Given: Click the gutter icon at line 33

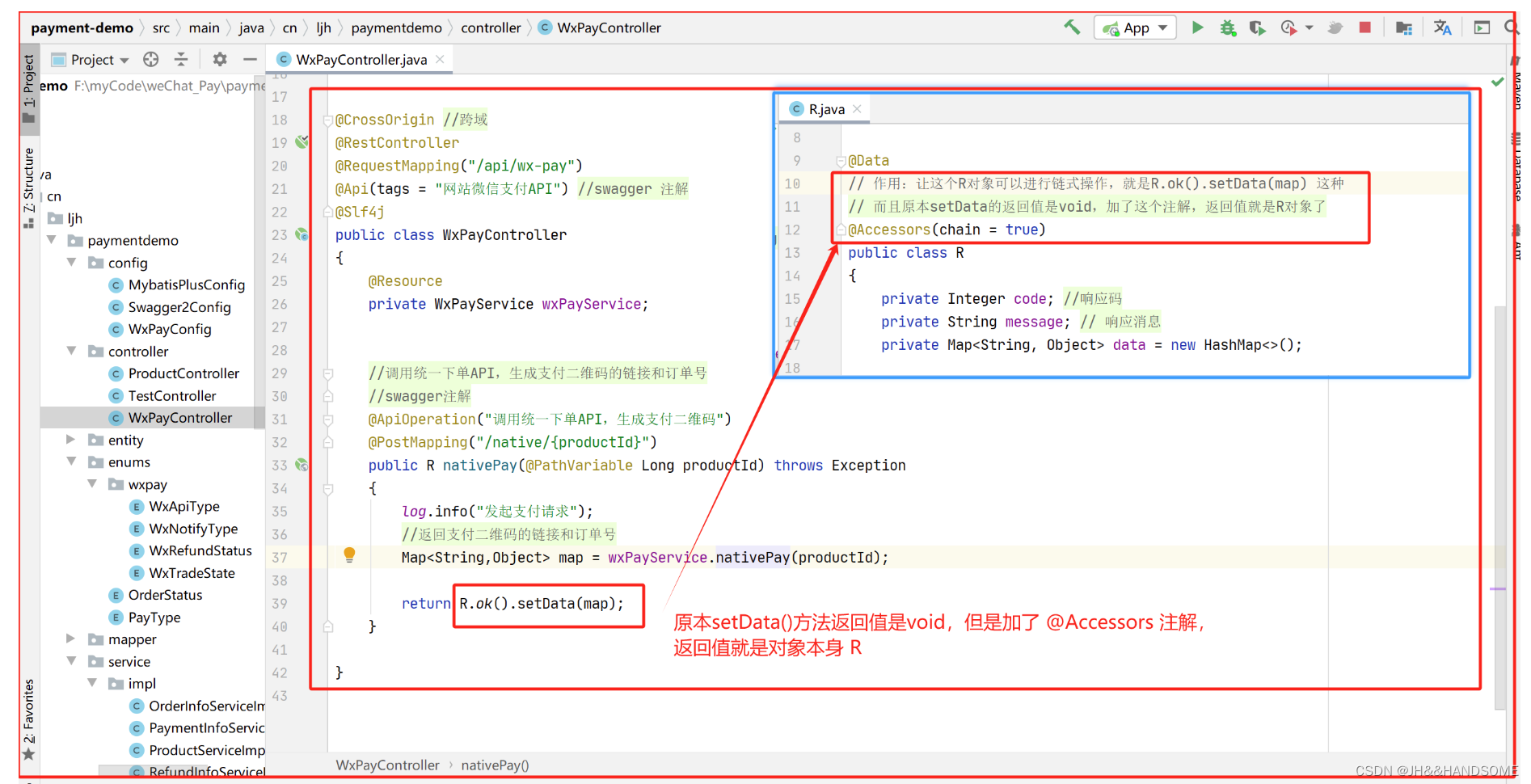Looking at the screenshot, I should 302,465.
